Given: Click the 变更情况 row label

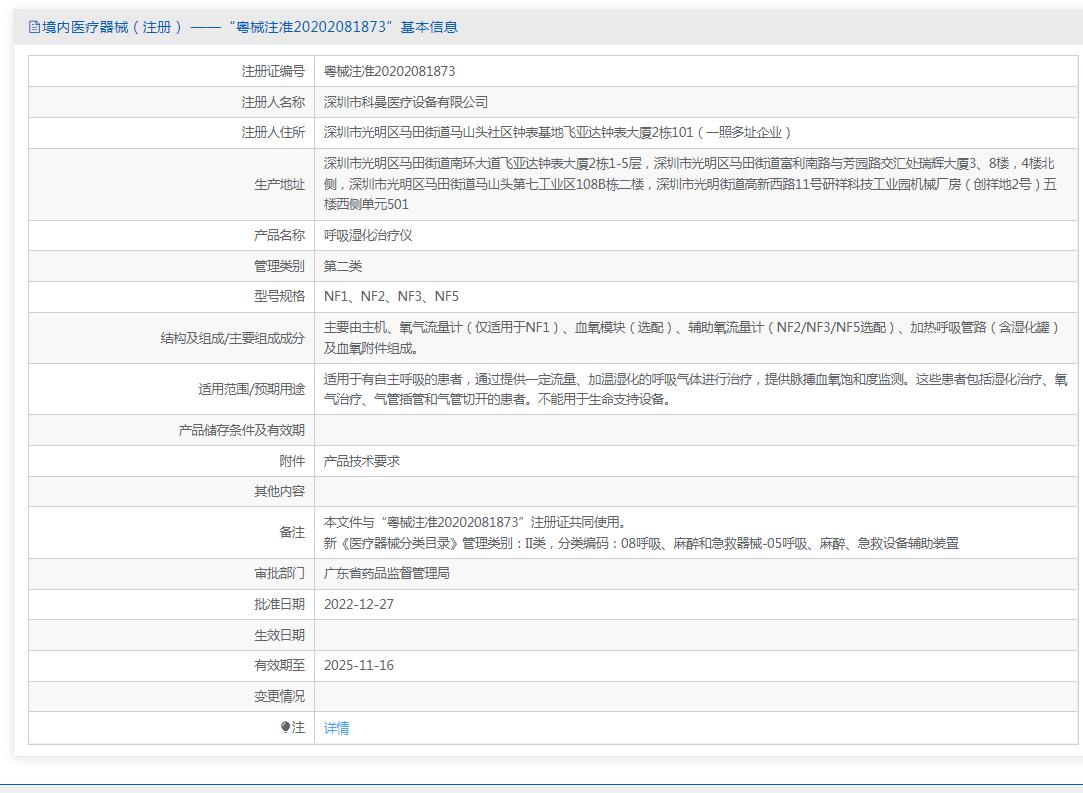Looking at the screenshot, I should click(x=279, y=696).
